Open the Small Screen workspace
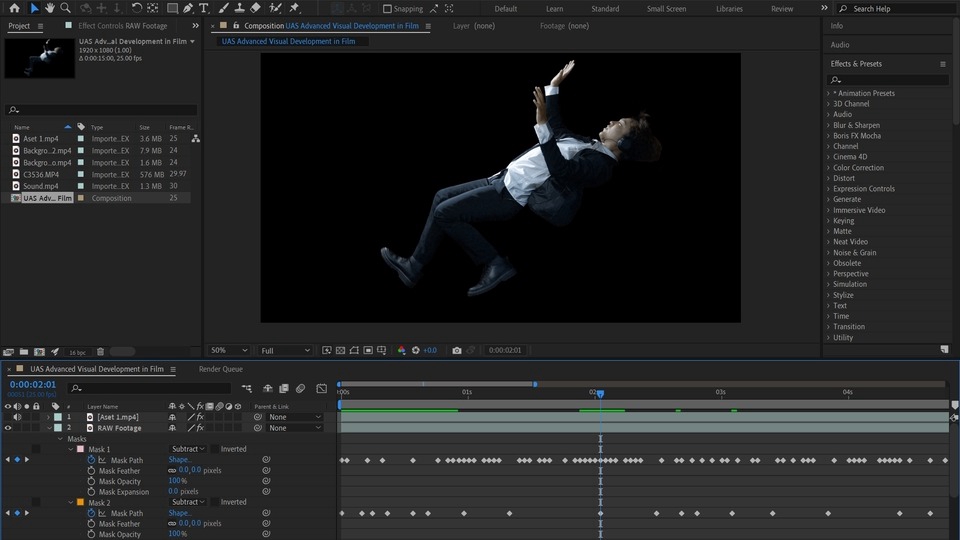This screenshot has width=960, height=540. coord(666,9)
